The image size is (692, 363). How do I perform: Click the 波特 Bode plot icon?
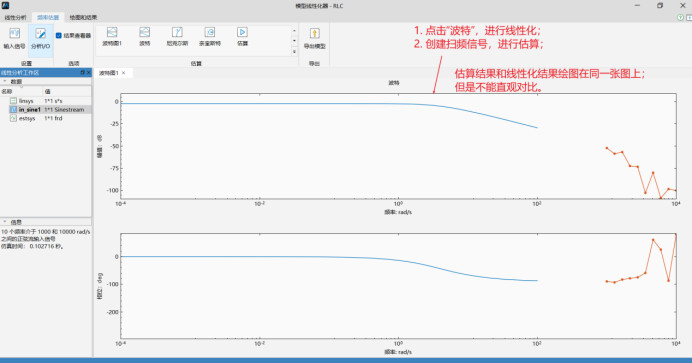(145, 37)
